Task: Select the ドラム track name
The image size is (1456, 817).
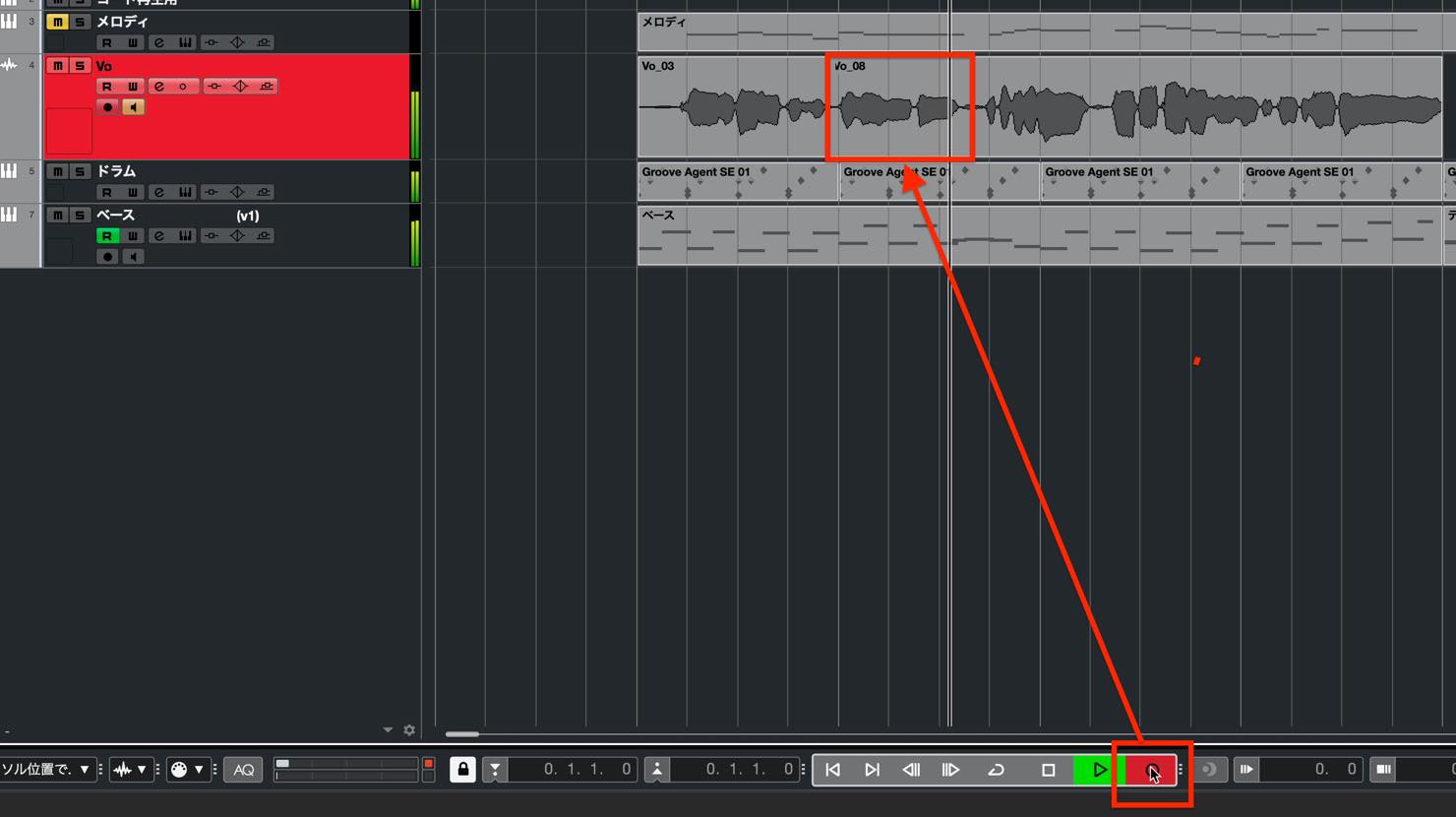Action: (x=116, y=171)
